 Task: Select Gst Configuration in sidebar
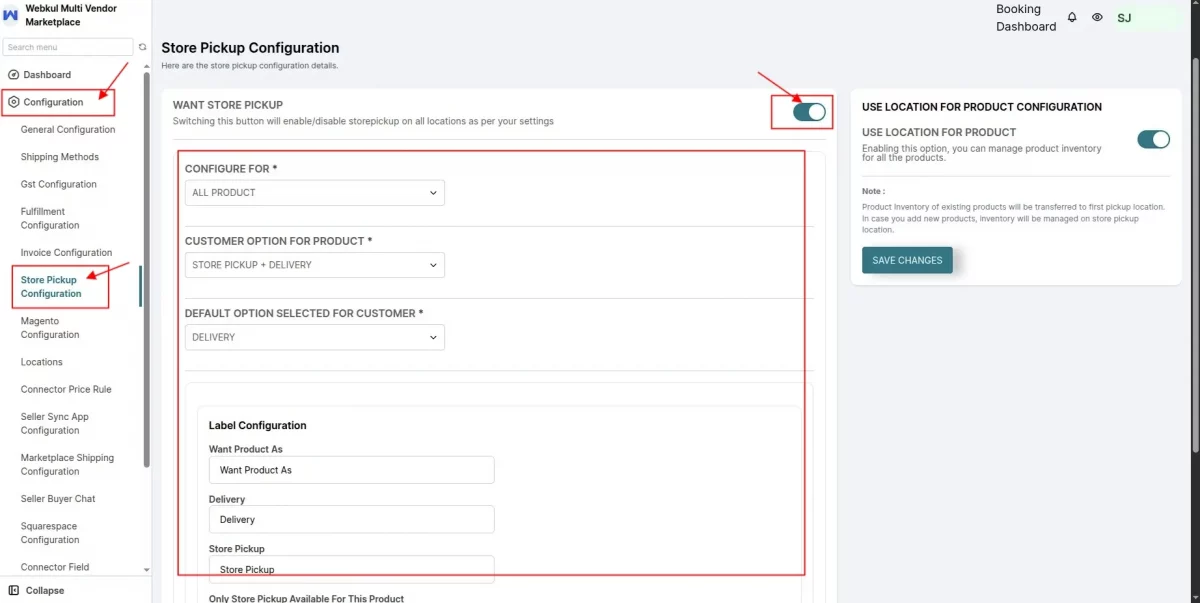point(59,184)
